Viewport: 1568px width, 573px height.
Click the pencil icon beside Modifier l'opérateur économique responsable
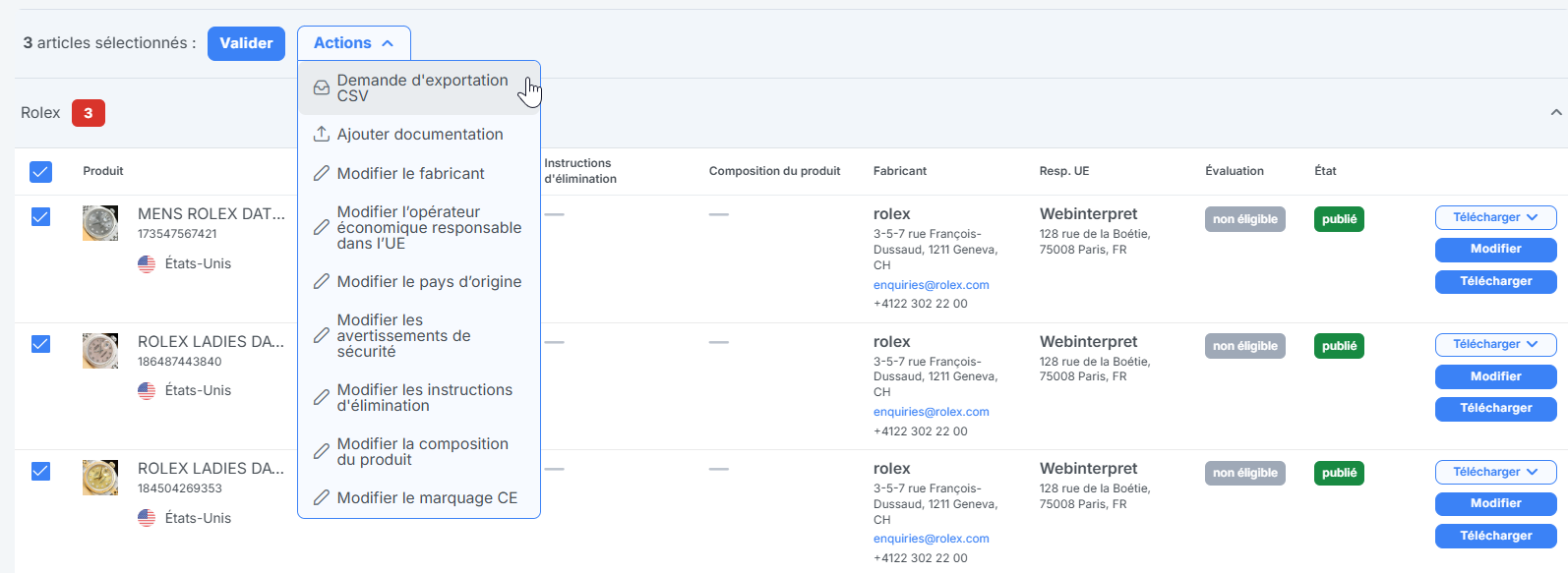pos(321,227)
